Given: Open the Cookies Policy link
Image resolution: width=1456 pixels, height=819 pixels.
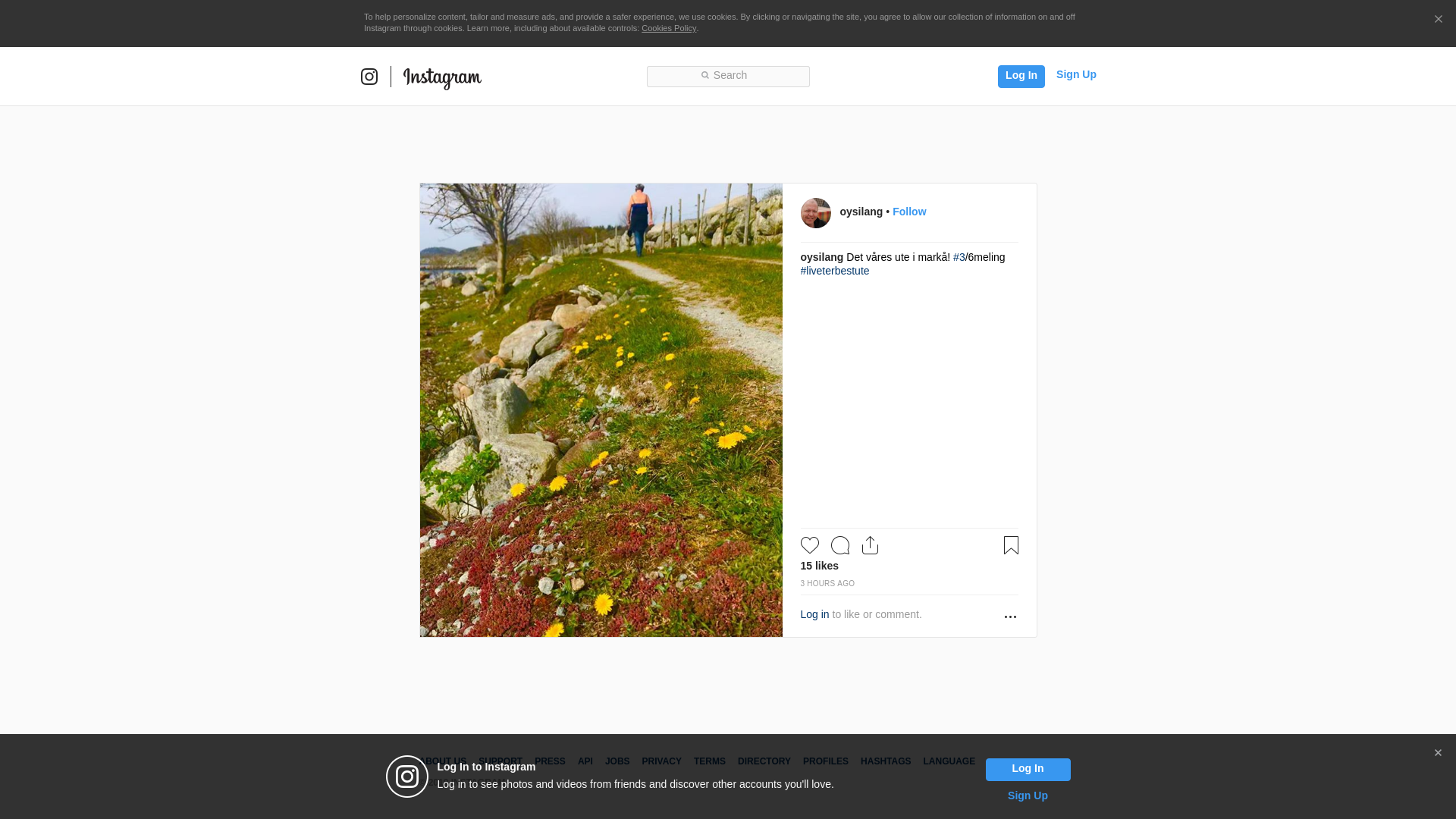Looking at the screenshot, I should 669,28.
